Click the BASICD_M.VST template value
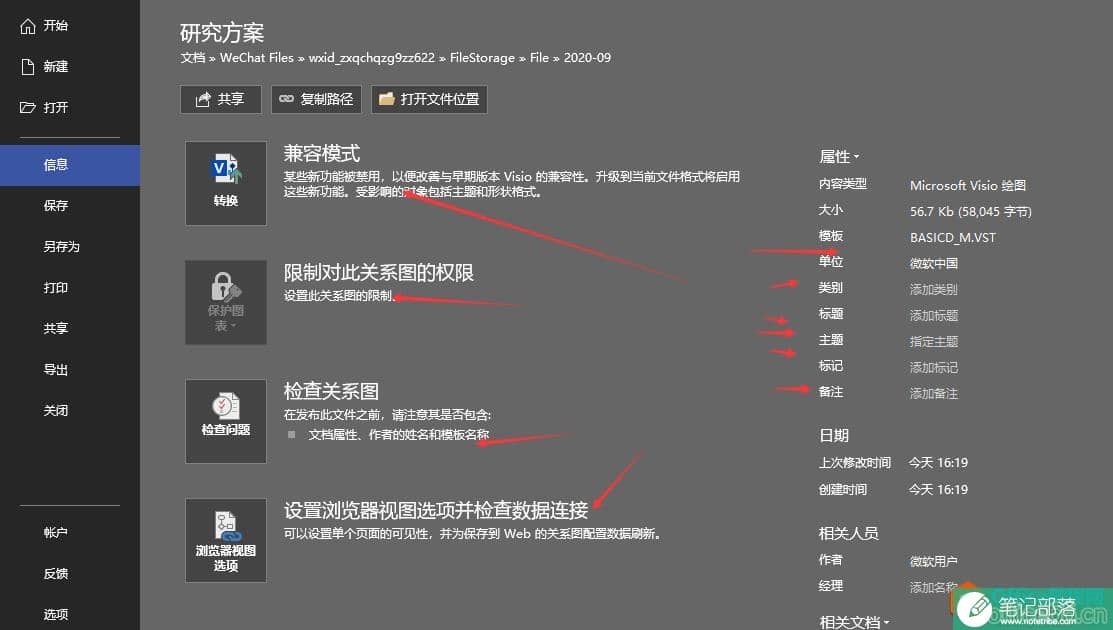Viewport: 1113px width, 630px height. [x=953, y=238]
